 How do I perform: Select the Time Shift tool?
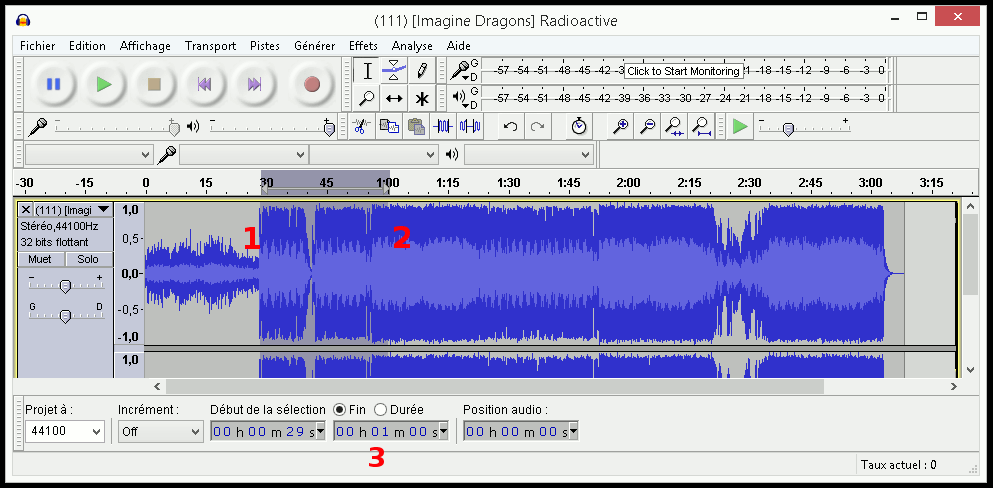[x=394, y=98]
